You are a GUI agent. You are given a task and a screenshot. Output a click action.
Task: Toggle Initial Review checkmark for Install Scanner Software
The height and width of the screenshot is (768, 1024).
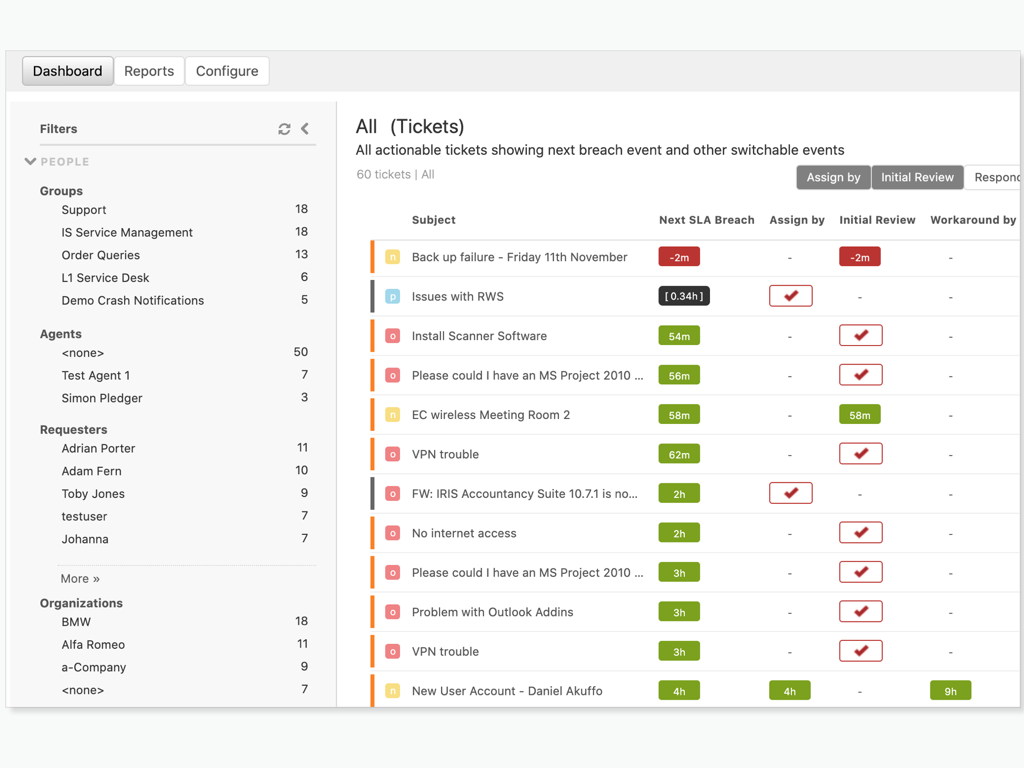[x=860, y=336]
